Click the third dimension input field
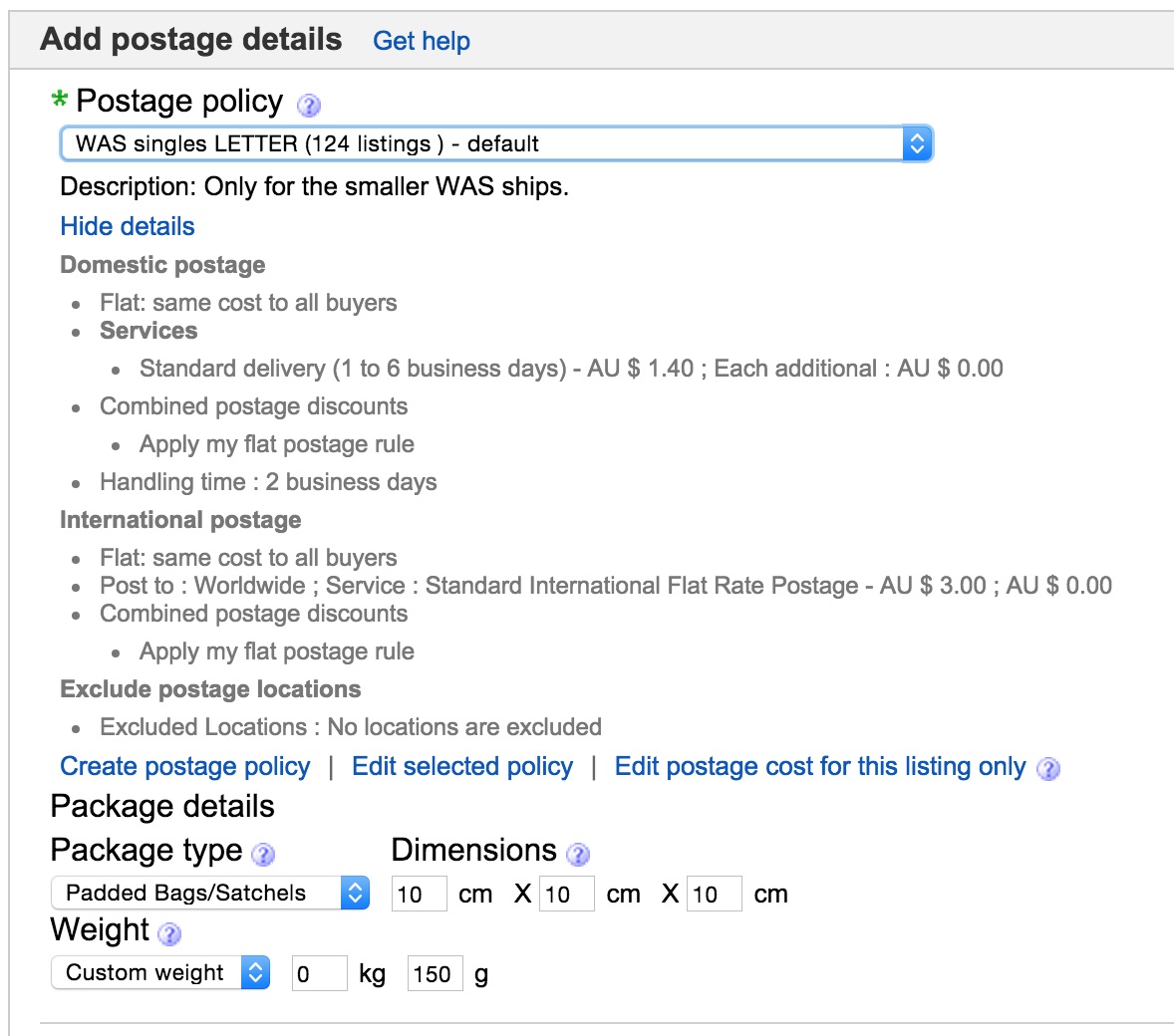The image size is (1174, 1036). click(713, 893)
